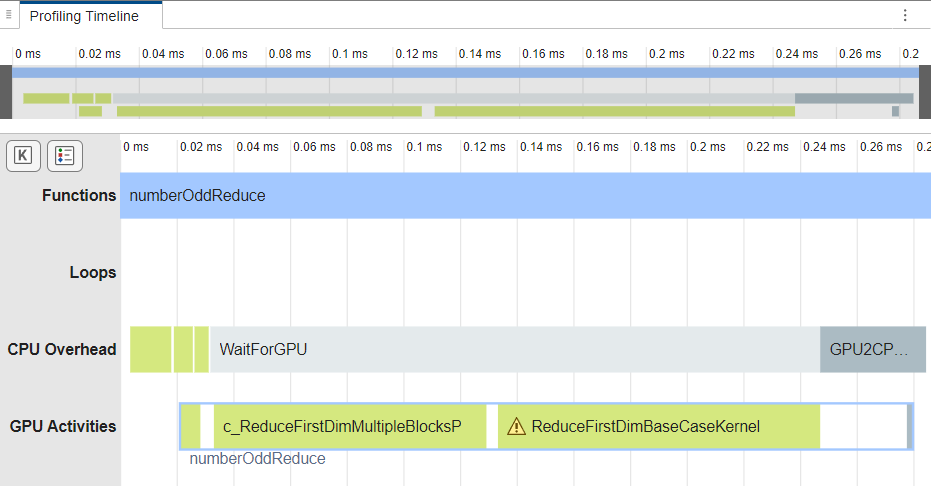Select the c_ReduceFirstDimMultipleBlocksP kernel block
Viewport: 931px width, 486px height.
tap(350, 426)
